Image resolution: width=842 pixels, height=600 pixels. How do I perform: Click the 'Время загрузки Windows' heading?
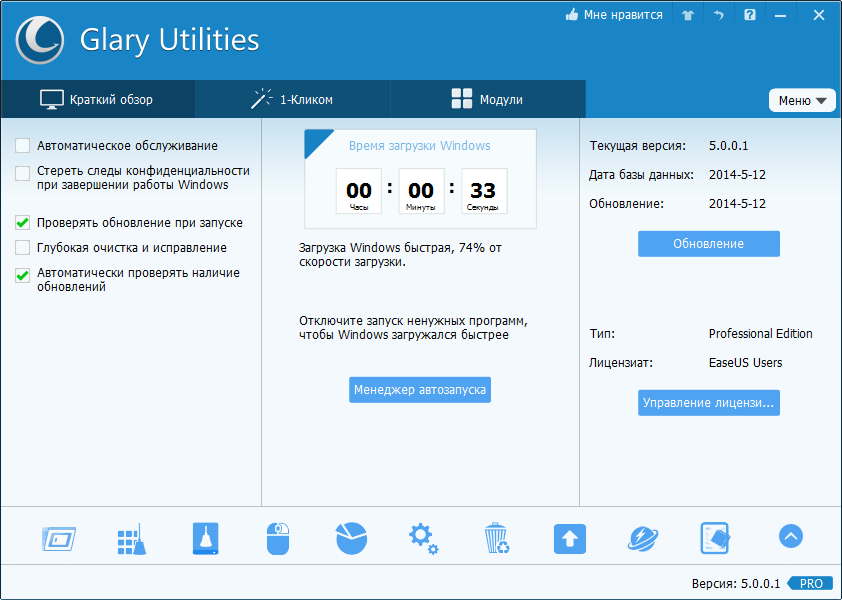(419, 146)
